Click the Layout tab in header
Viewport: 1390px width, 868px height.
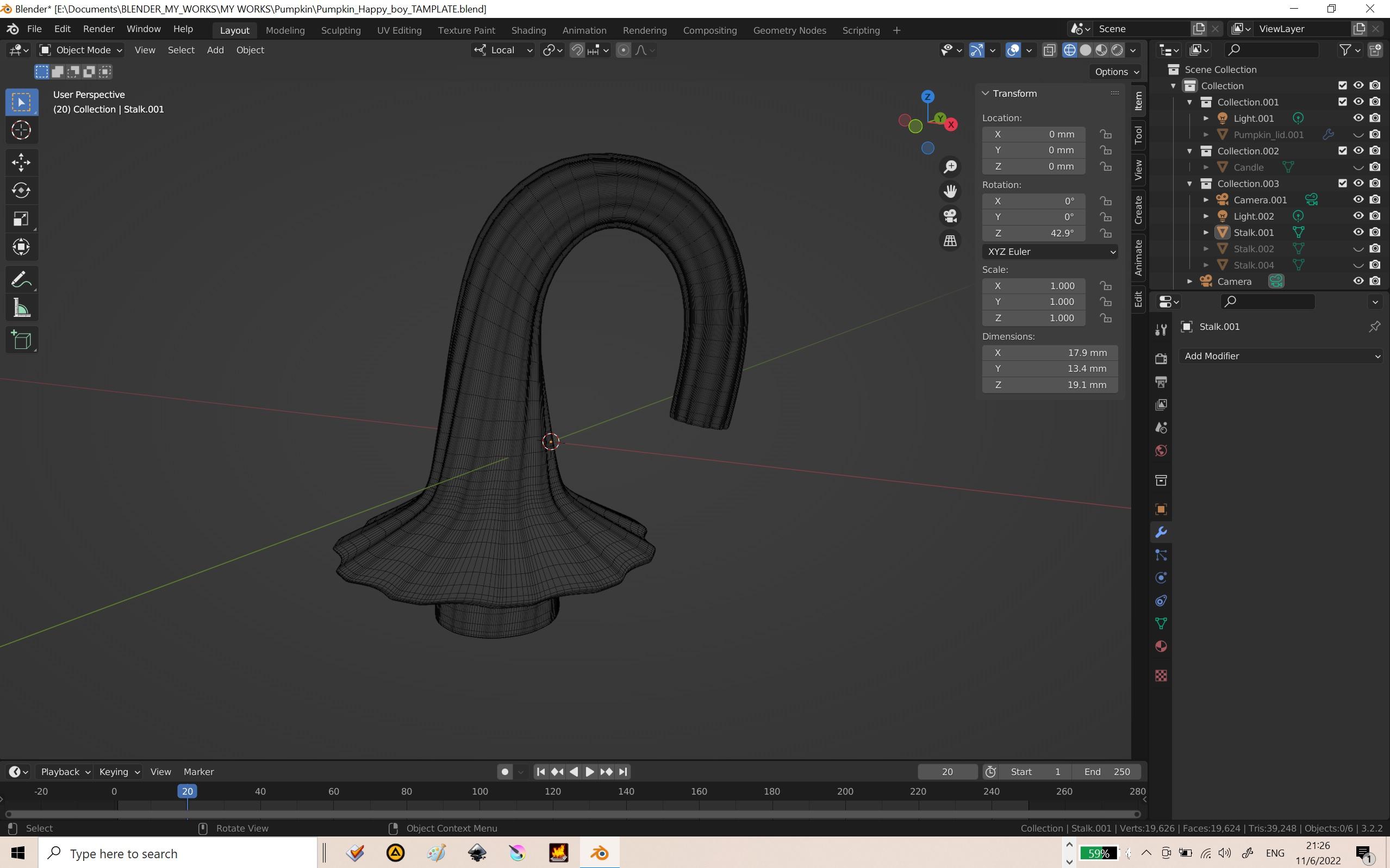pos(234,29)
